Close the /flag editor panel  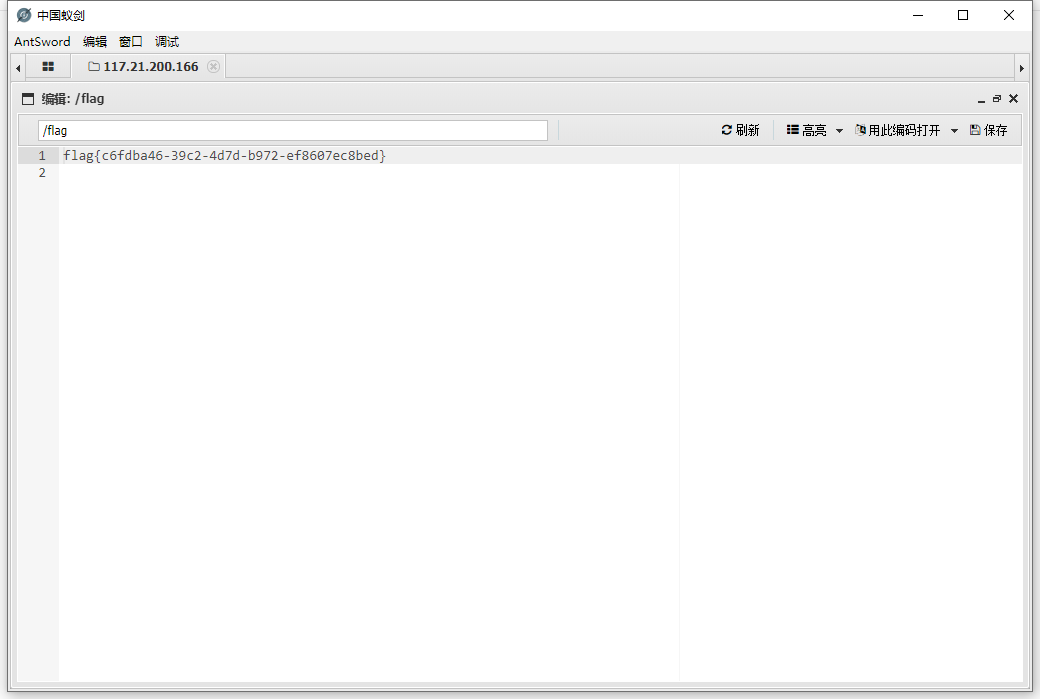(x=1013, y=99)
